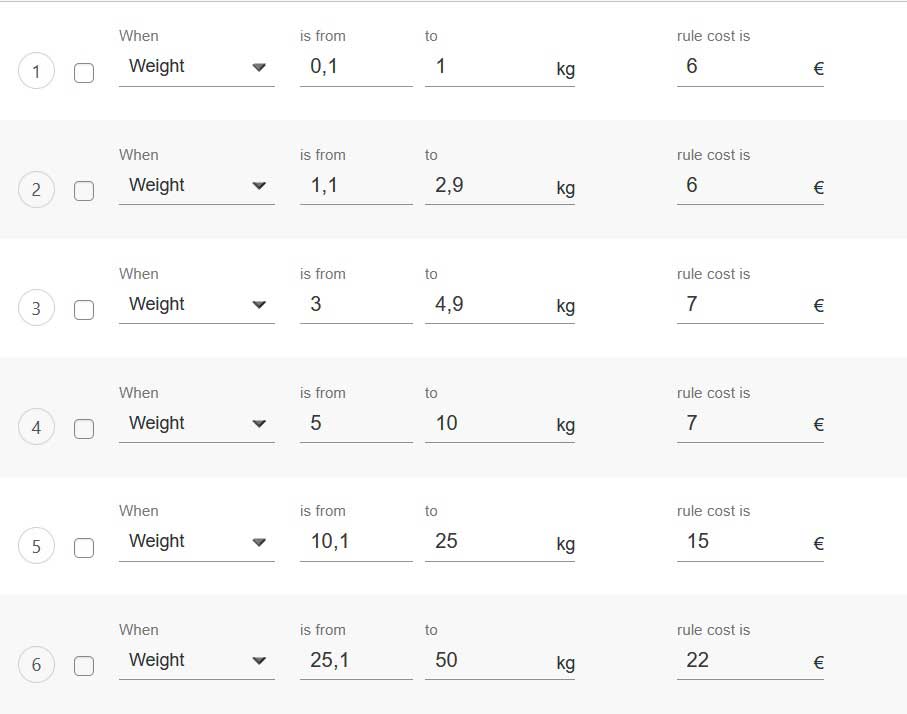Screen dimensions: 907x714
Task: Click the rule number 1 circle badge
Action: [37, 72]
